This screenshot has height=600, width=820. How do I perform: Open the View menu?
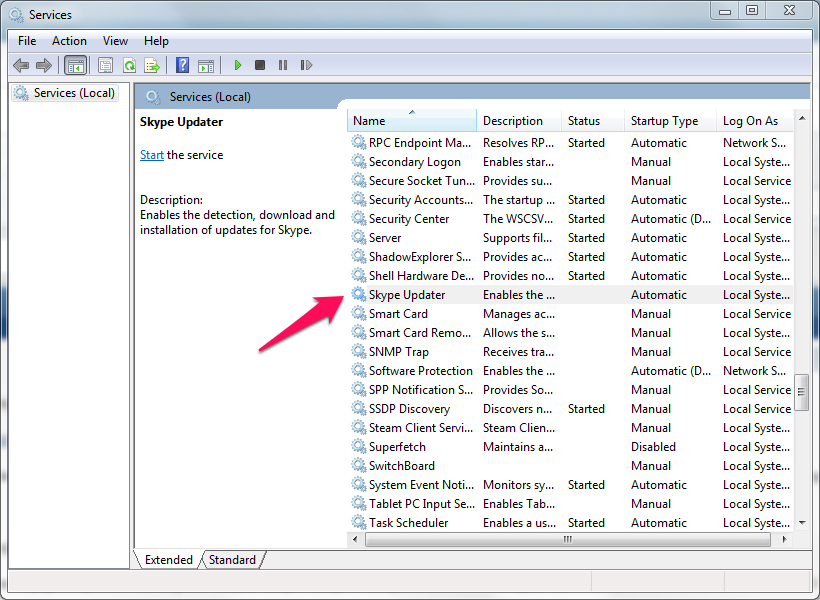coord(115,41)
